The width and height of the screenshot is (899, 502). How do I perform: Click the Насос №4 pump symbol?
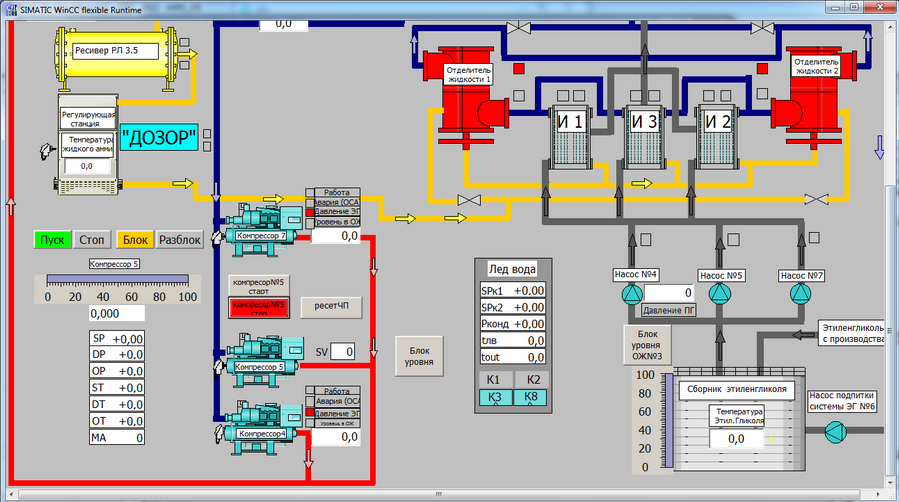633,294
